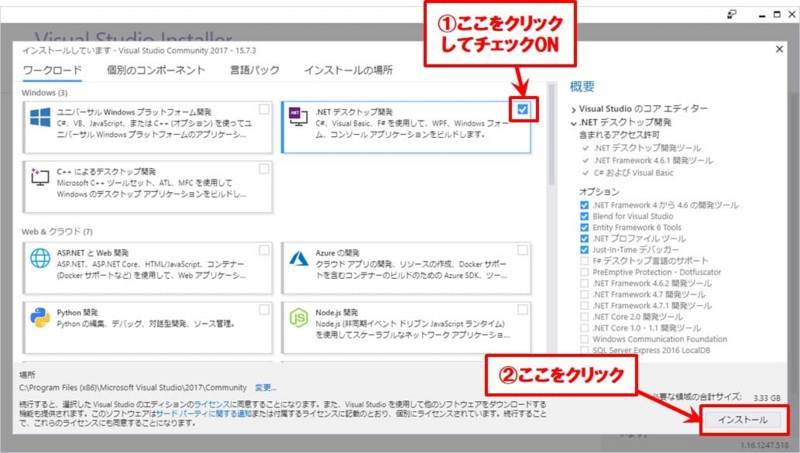Click the C++ desktop development icon

point(40,177)
